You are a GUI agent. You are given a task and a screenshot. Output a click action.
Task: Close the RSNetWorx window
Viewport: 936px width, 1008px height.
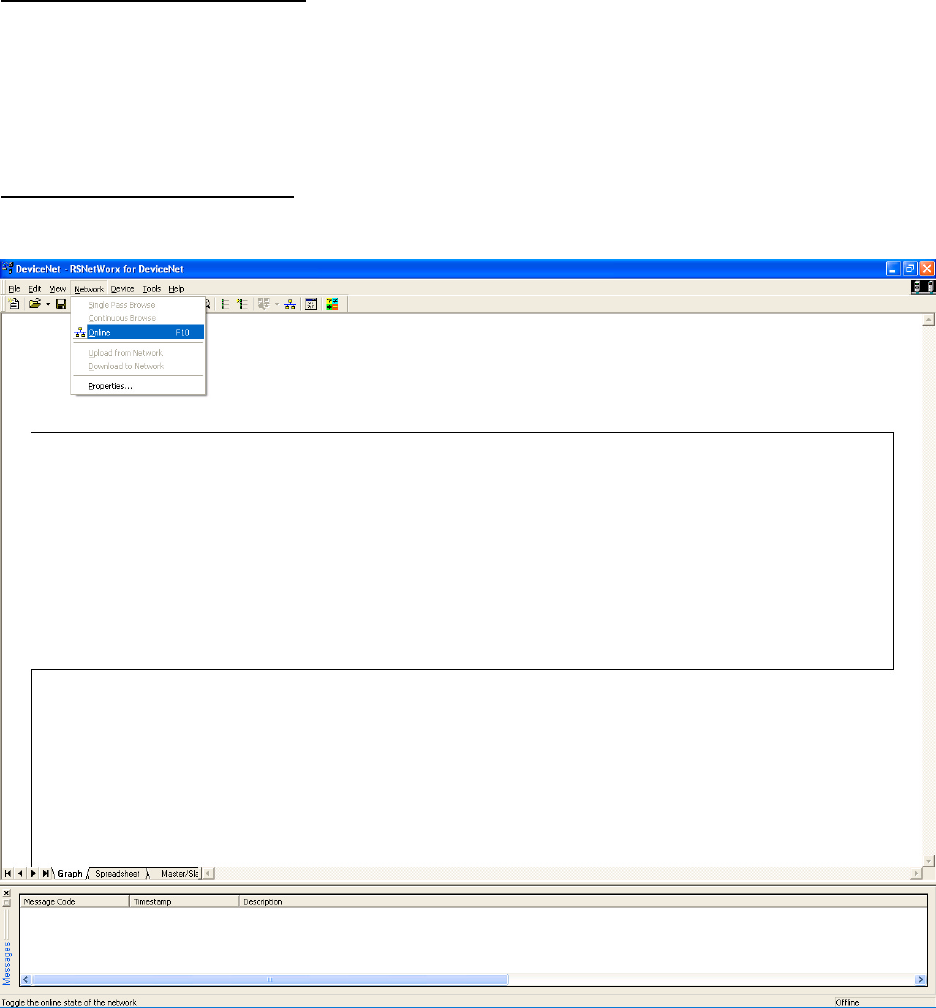(926, 269)
